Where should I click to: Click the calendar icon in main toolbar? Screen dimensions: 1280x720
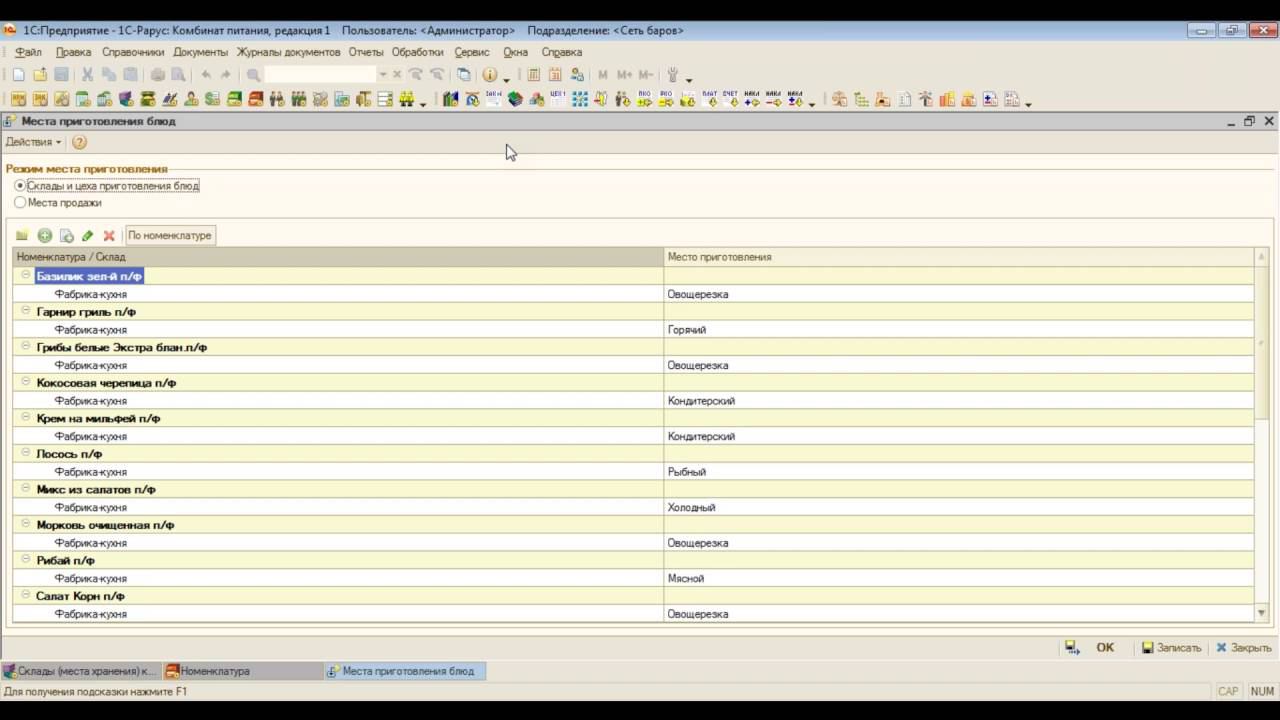pyautogui.click(x=555, y=75)
